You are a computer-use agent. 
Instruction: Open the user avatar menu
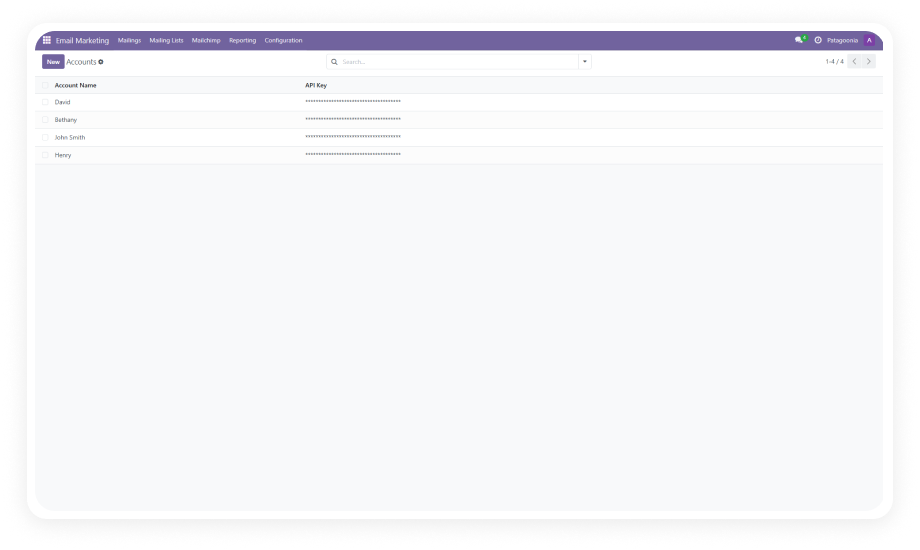click(x=869, y=40)
